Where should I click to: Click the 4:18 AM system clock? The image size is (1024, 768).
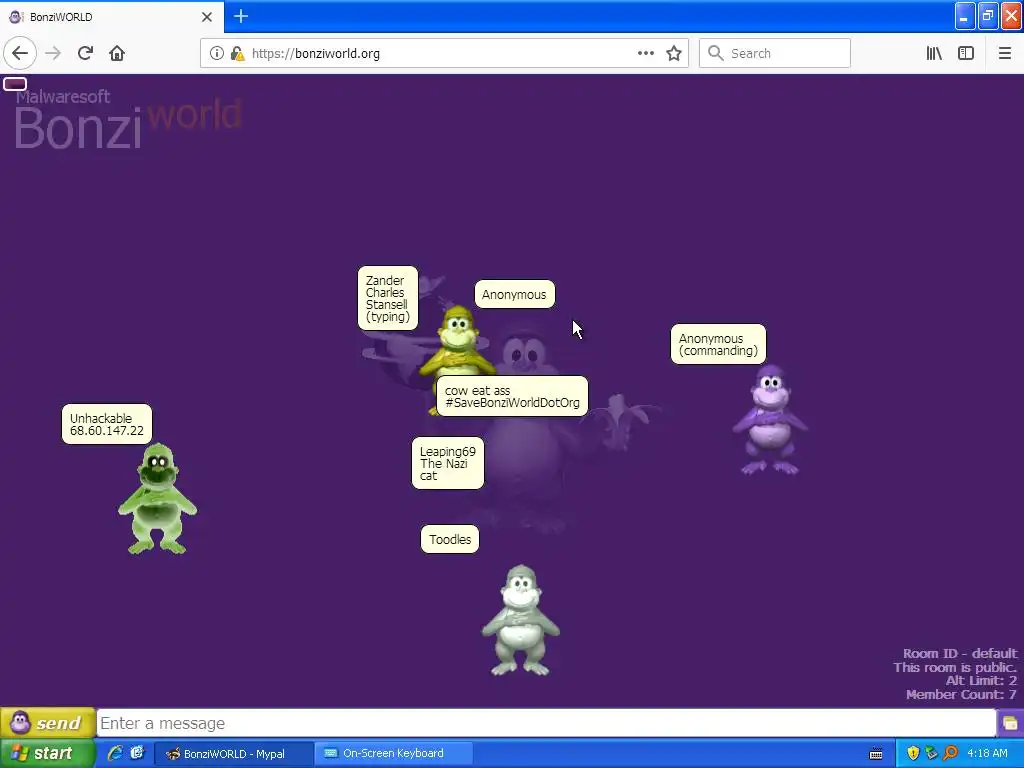tap(987, 754)
